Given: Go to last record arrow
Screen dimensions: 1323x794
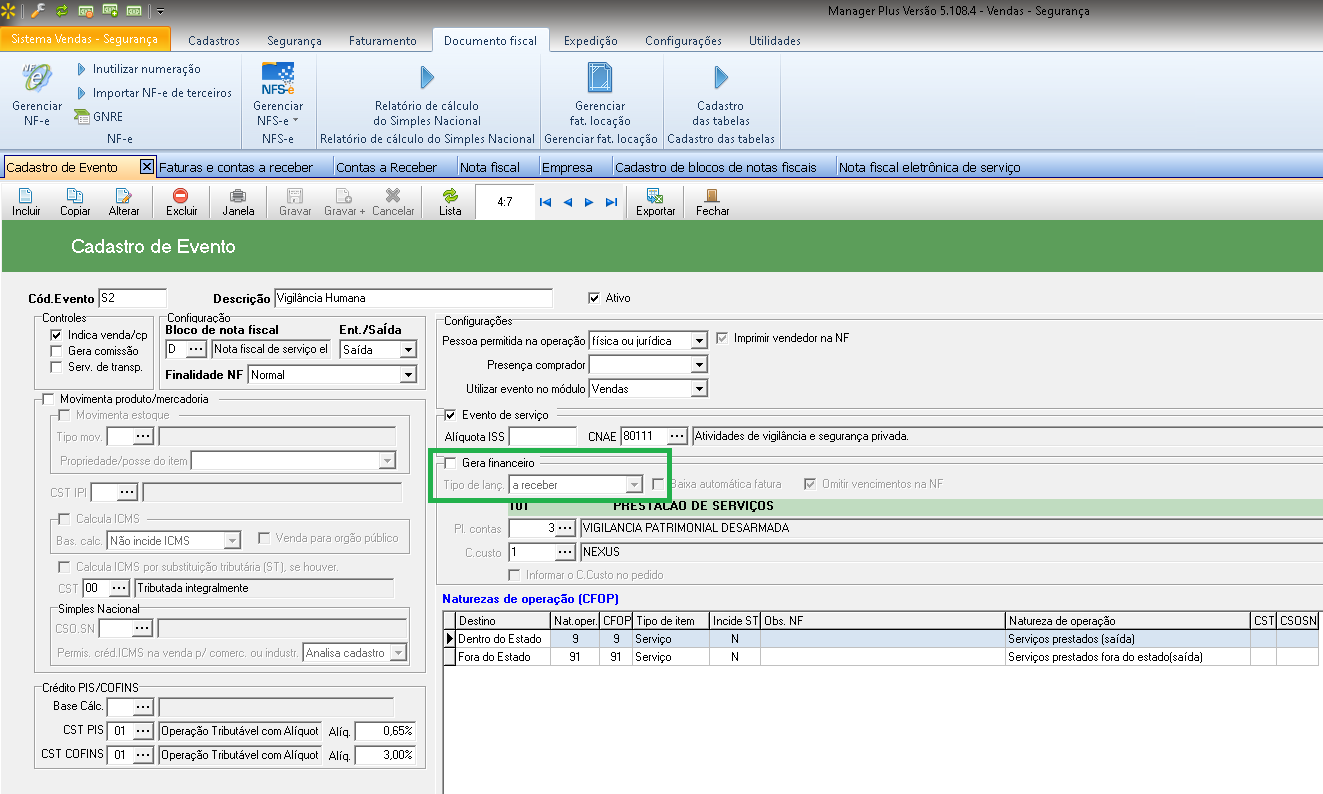Looking at the screenshot, I should [611, 202].
